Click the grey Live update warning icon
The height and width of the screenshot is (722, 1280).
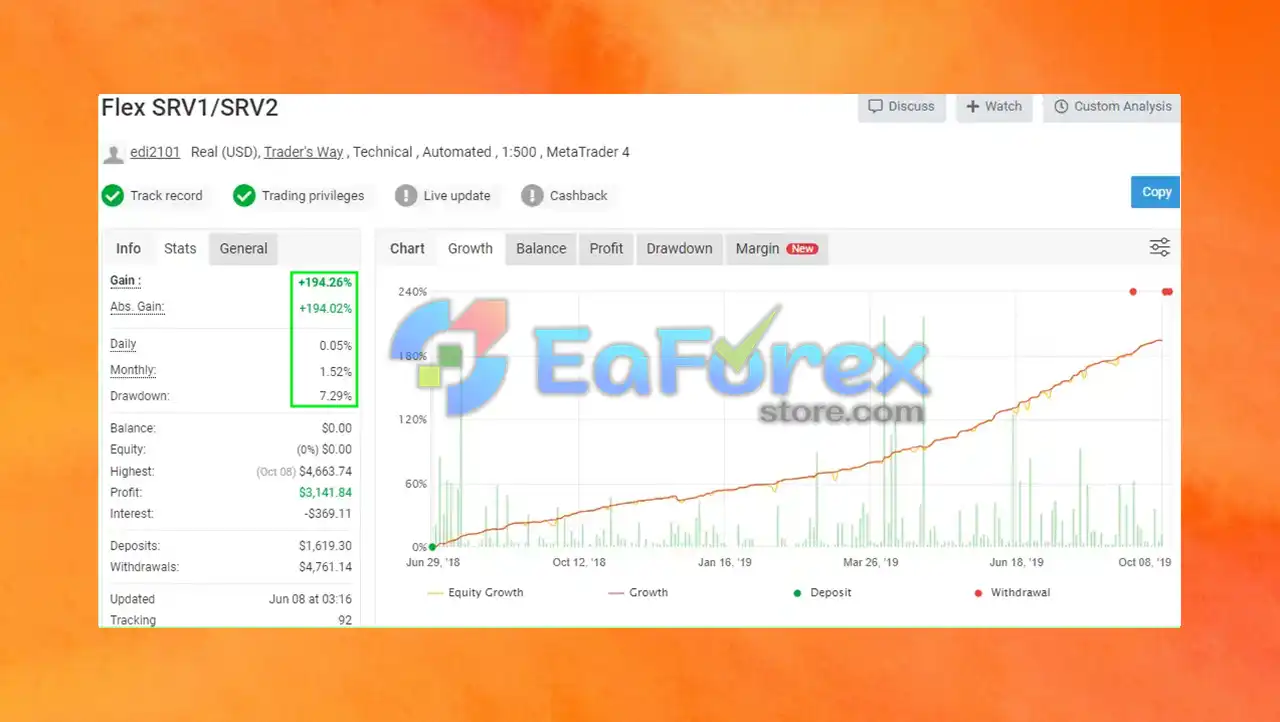point(405,195)
